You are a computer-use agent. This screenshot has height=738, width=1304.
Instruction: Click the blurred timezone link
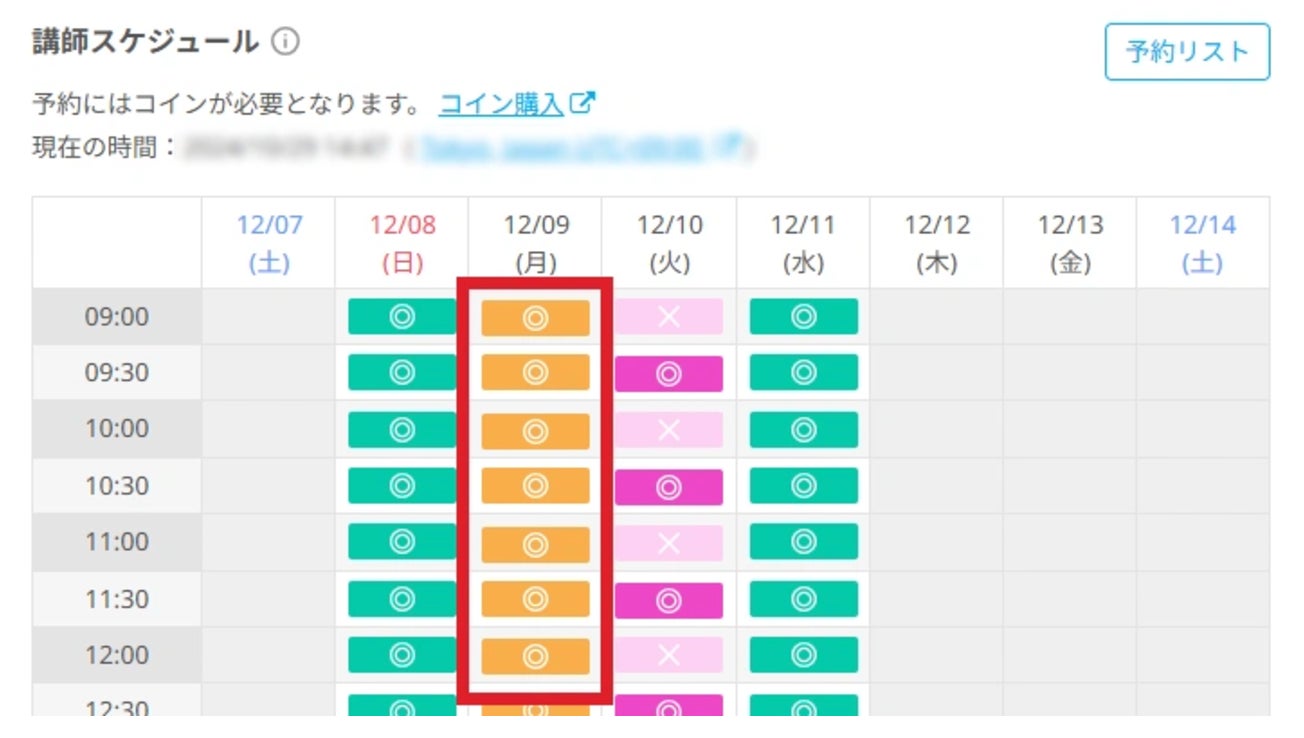point(580,148)
